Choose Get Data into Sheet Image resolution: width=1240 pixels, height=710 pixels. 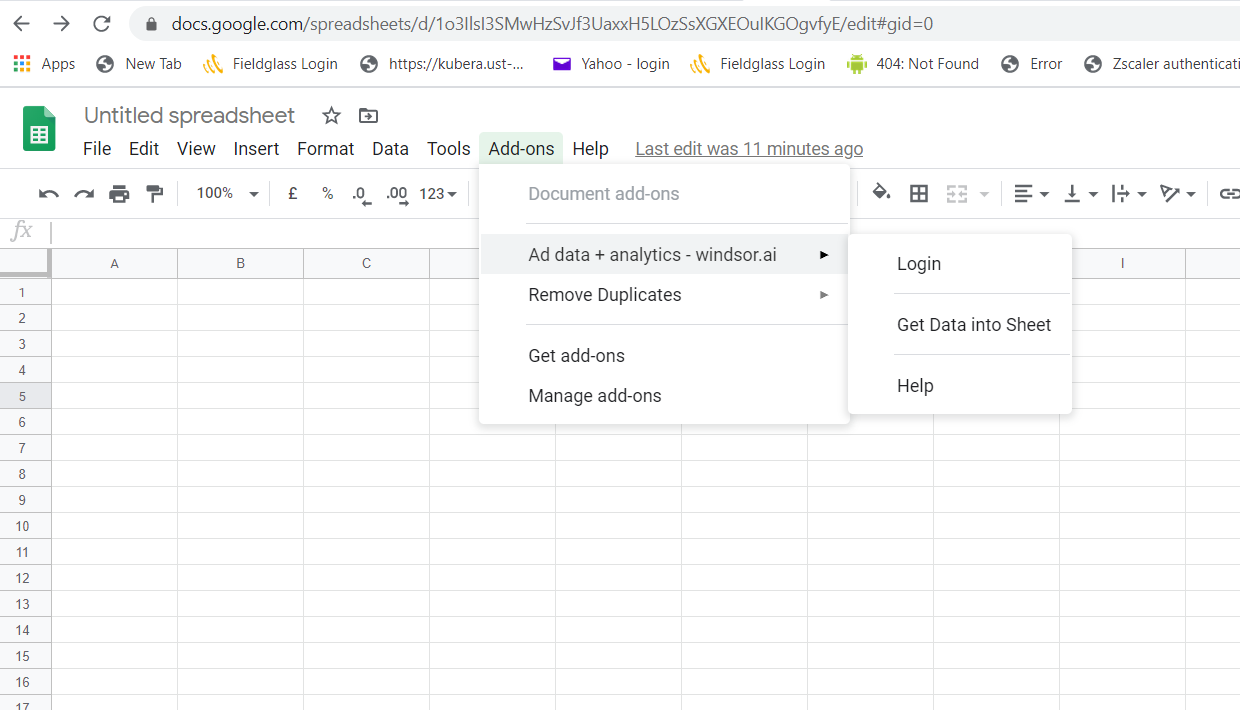tap(973, 325)
